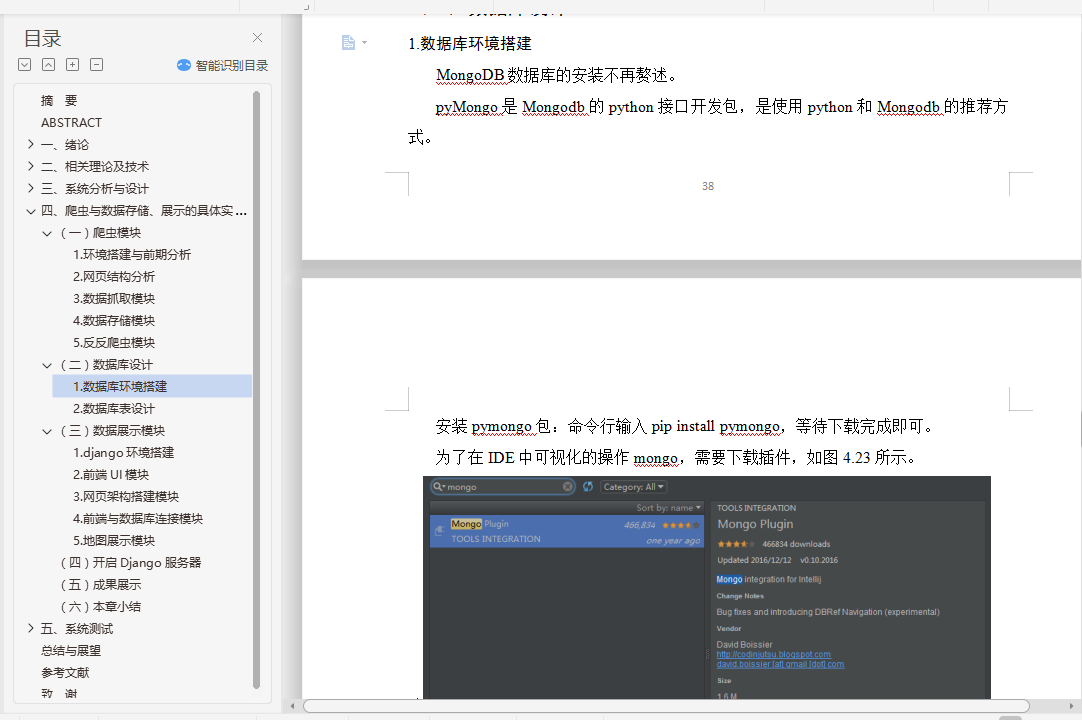The width and height of the screenshot is (1082, 720).
Task: Click the right arrow of horizontal scrollbar
Action: [x=1071, y=706]
